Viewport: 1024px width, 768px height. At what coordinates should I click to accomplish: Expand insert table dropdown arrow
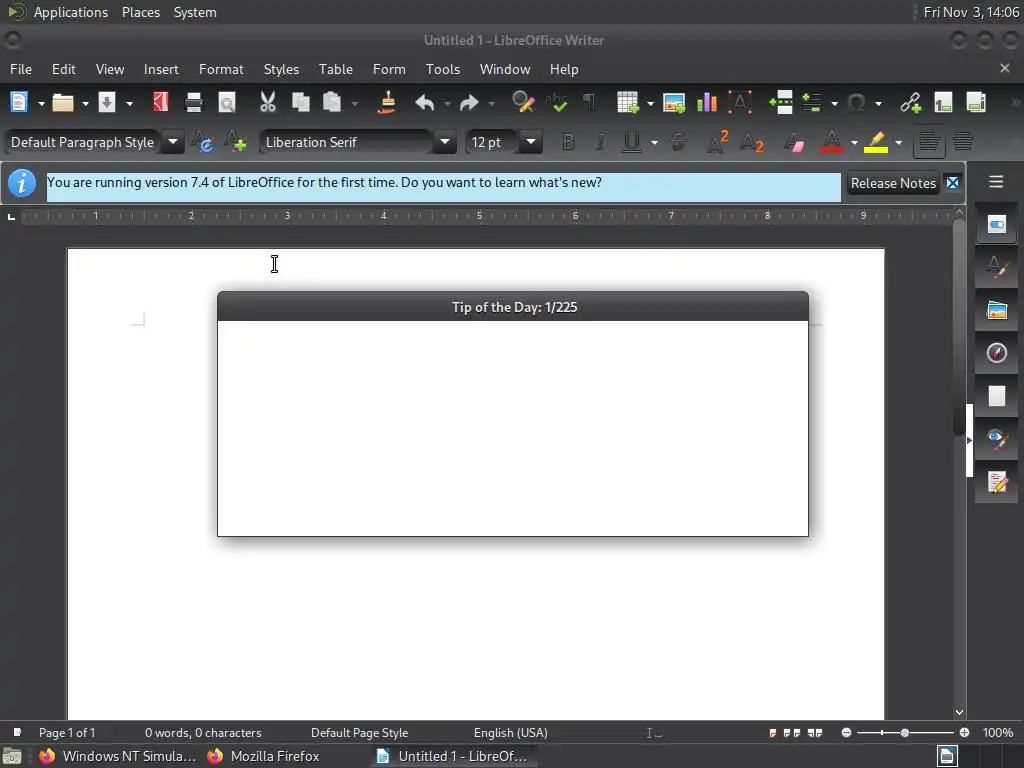(x=650, y=103)
